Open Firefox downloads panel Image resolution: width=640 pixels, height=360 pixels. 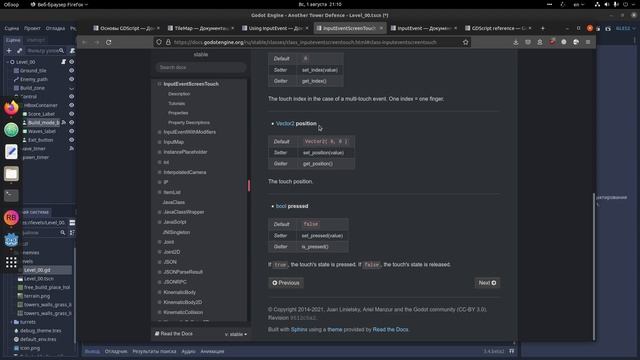tap(516, 42)
